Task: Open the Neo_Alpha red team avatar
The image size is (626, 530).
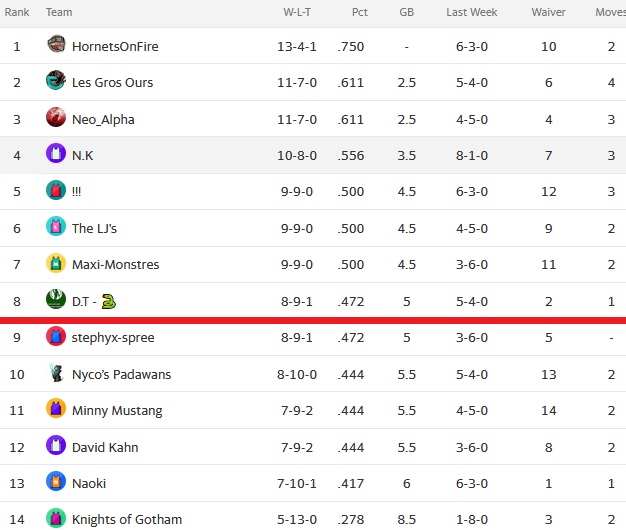Action: pos(56,117)
